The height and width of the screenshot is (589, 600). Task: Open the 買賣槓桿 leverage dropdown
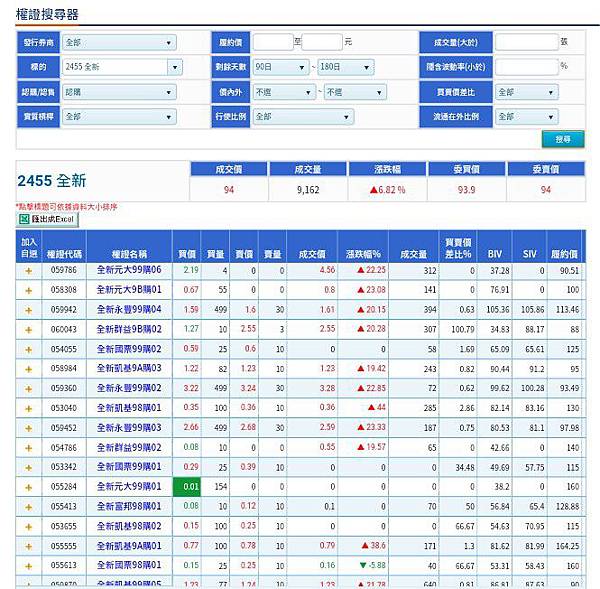click(119, 117)
